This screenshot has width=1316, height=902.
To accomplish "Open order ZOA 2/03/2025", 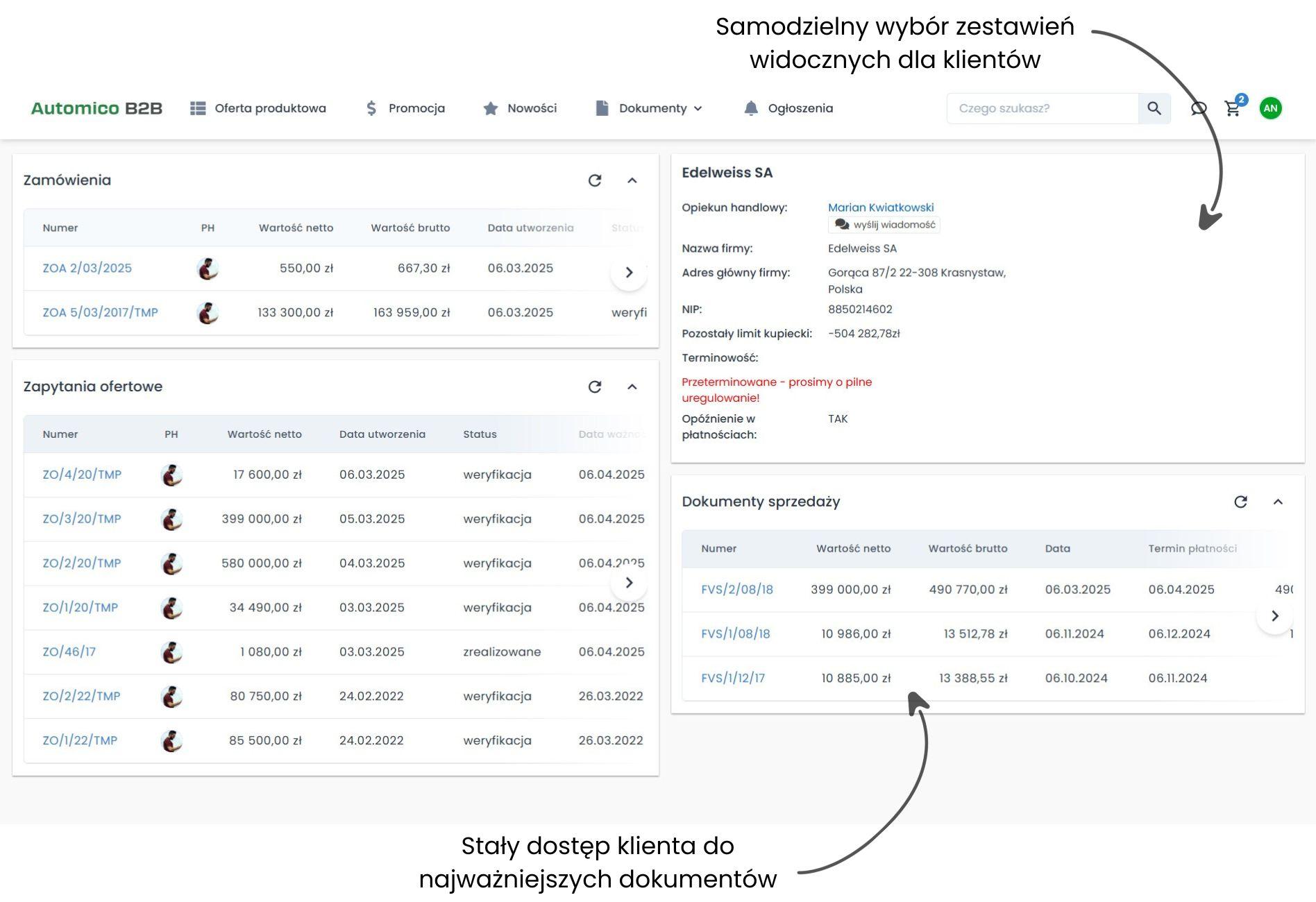I will tap(87, 268).
